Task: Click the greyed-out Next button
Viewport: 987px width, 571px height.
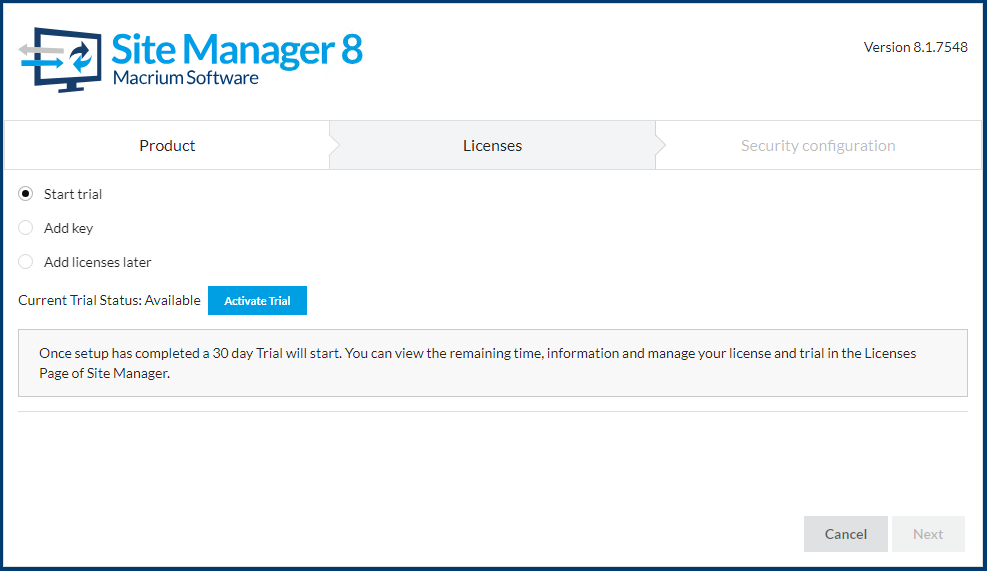Action: (928, 534)
